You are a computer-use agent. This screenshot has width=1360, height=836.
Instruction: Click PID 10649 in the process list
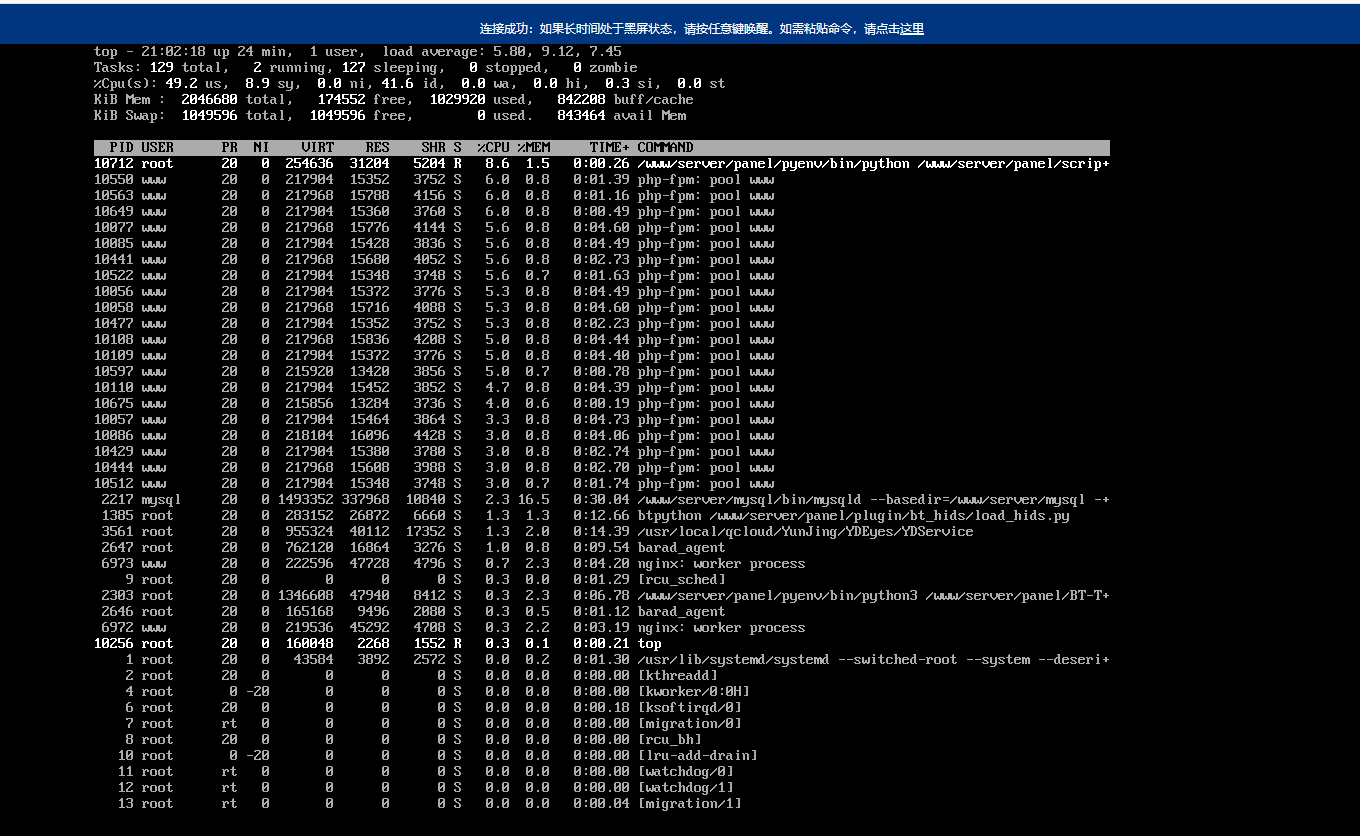coord(113,211)
